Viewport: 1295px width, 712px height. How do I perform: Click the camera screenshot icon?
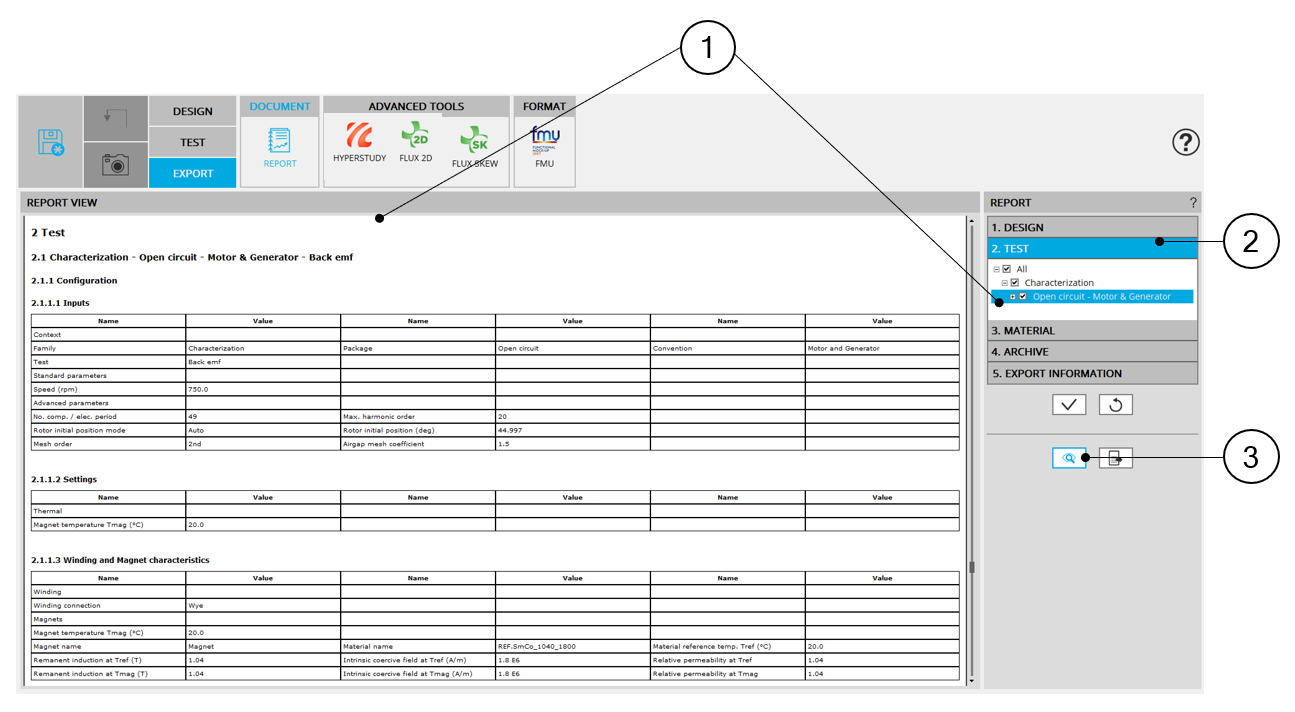(x=115, y=165)
